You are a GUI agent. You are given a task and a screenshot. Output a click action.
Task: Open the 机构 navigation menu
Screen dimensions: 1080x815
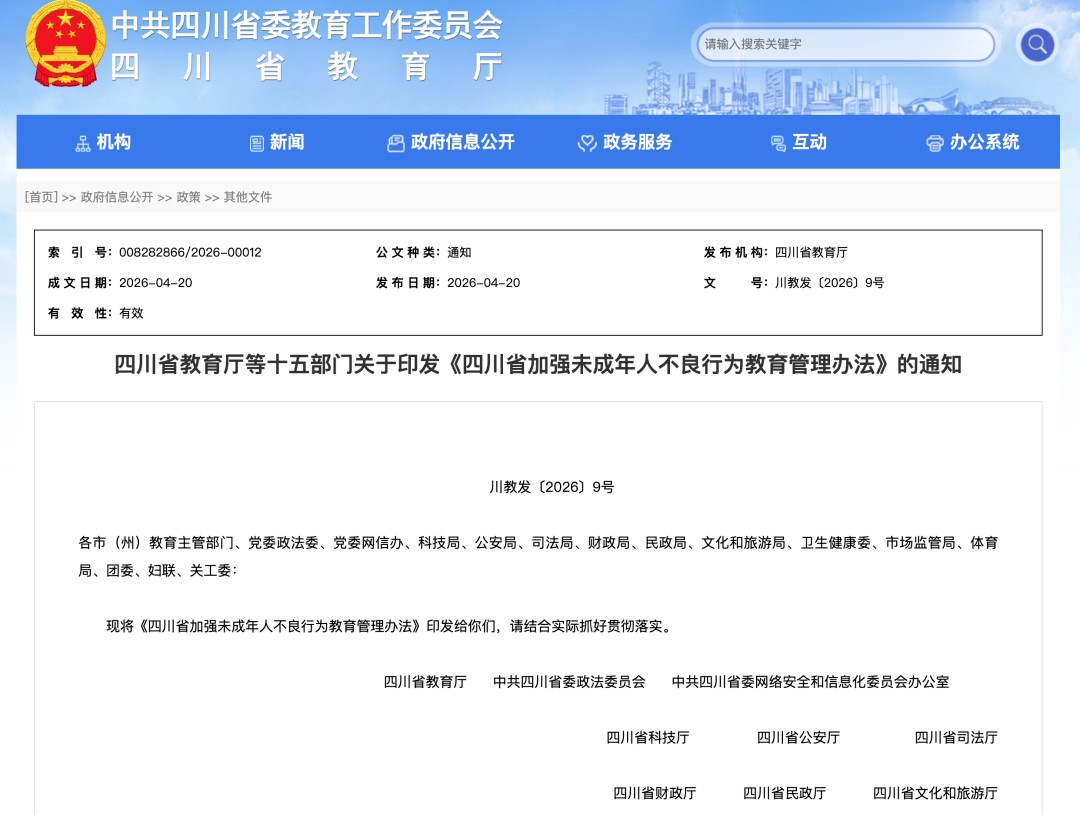coord(114,142)
